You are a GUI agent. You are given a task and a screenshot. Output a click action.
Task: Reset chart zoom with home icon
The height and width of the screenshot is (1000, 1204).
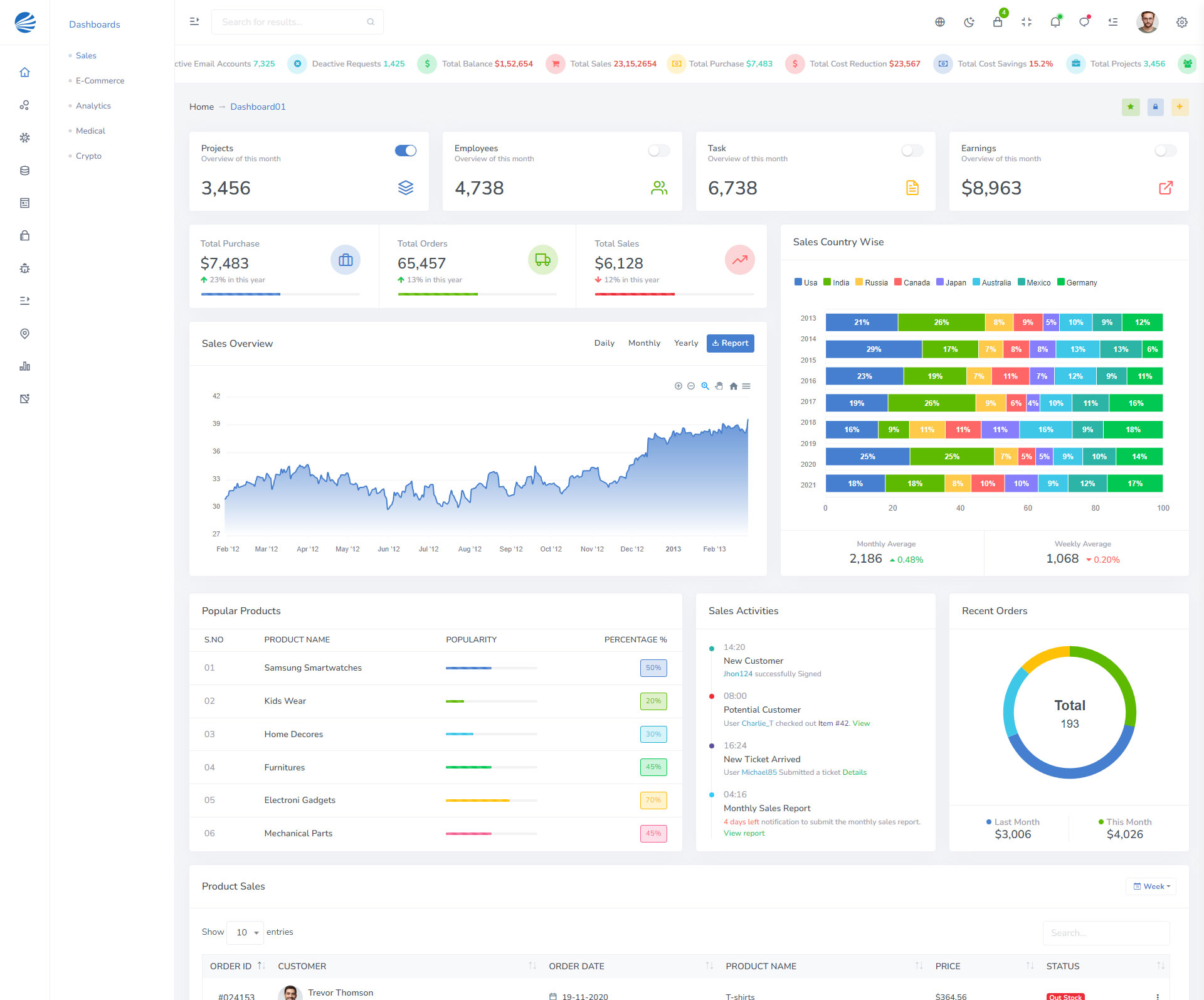click(733, 386)
